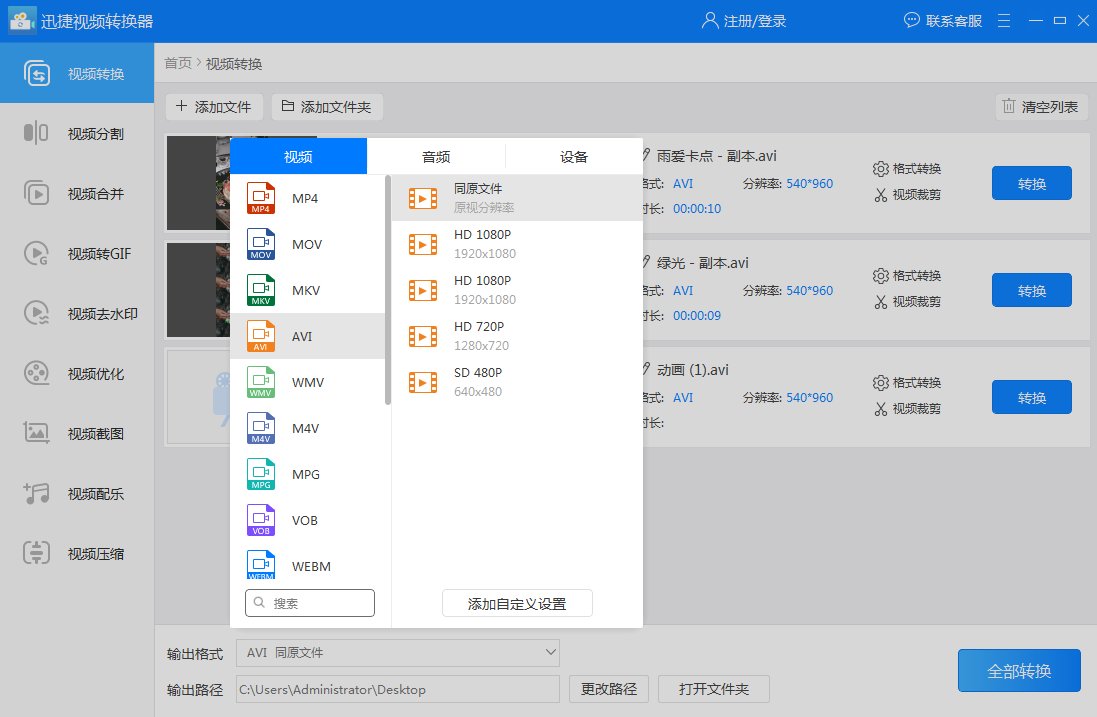This screenshot has width=1097, height=717.
Task: Choose the 视频压缩 compress tool
Action: click(x=77, y=554)
